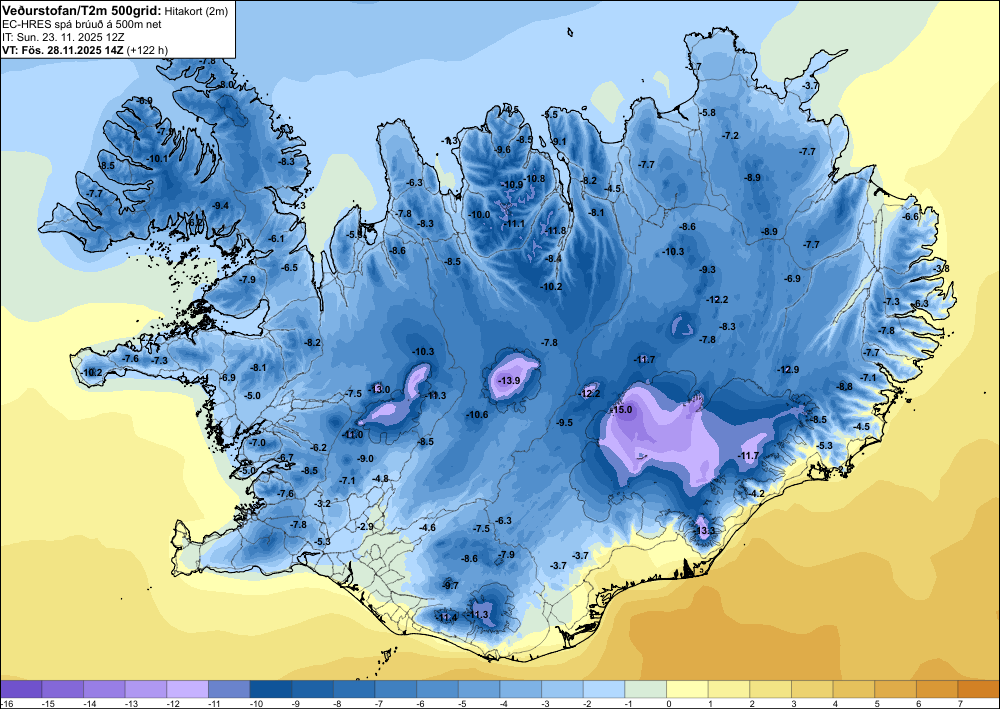Click the -4.8 temperature label
This screenshot has height=709, width=1000.
[x=380, y=479]
